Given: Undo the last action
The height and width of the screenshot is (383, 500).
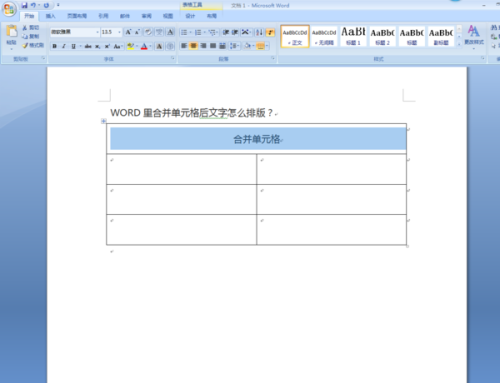Looking at the screenshot, I should click(33, 5).
